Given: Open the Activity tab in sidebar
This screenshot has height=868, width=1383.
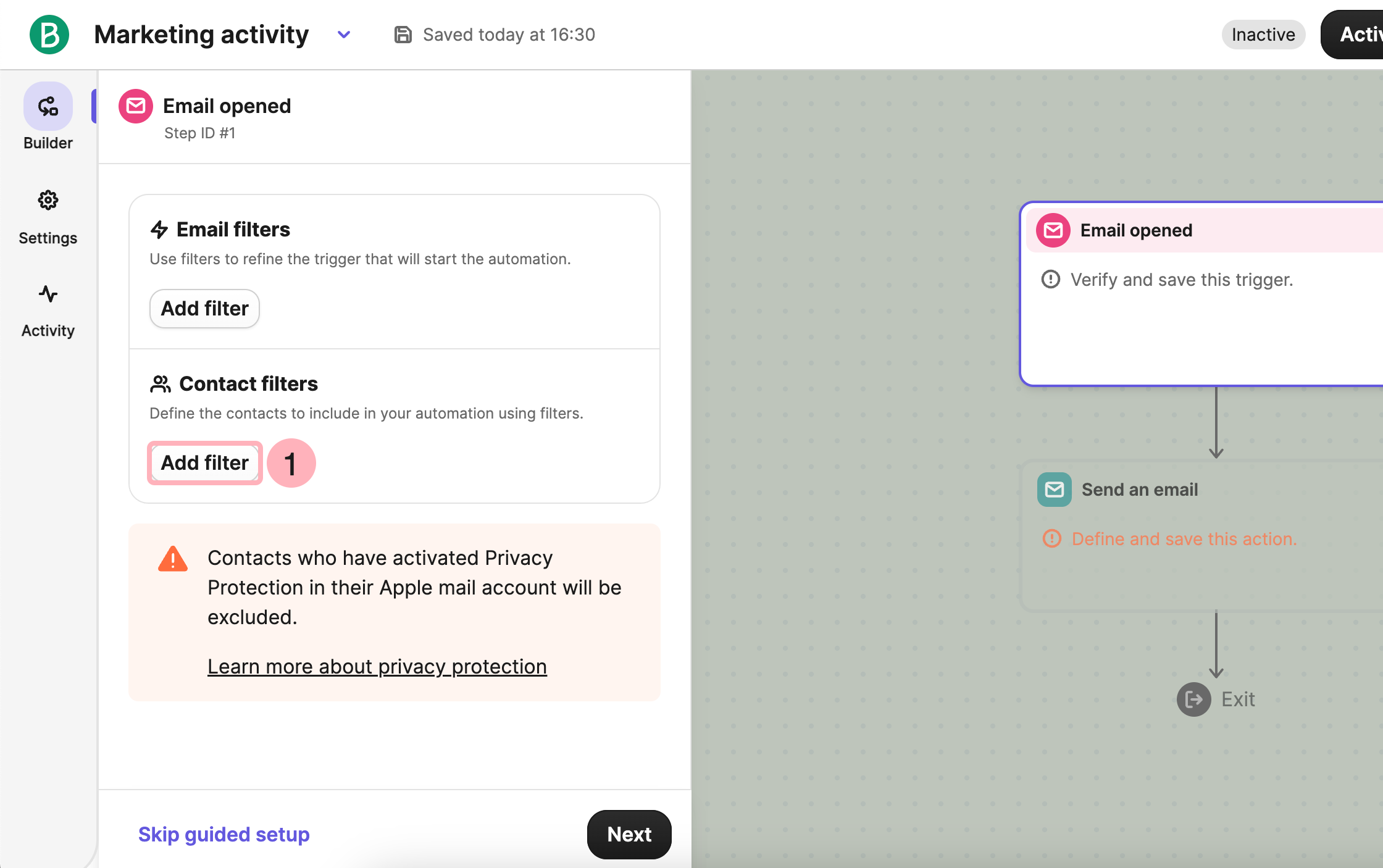Looking at the screenshot, I should (x=48, y=311).
